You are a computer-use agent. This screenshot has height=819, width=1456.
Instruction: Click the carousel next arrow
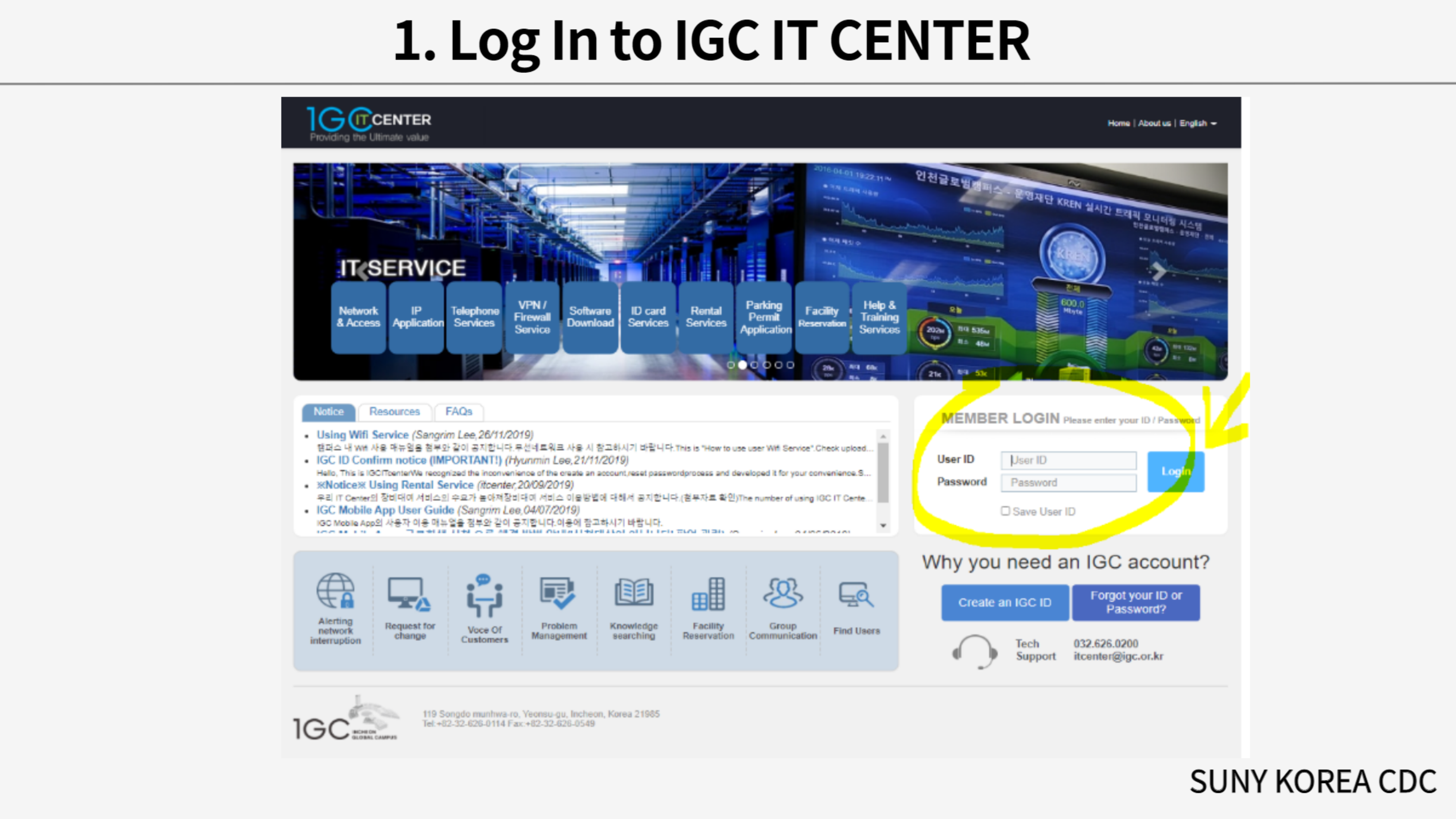[1158, 271]
